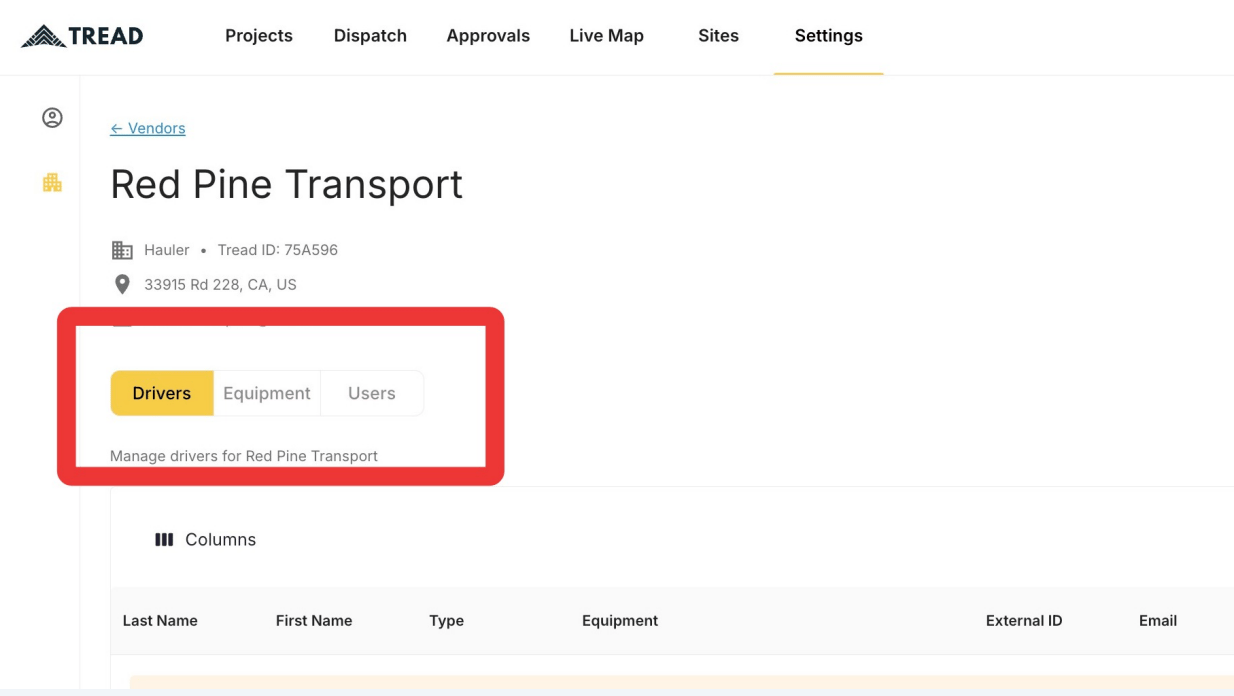Click the address 33915 Rd 228, CA, US

[x=220, y=284]
